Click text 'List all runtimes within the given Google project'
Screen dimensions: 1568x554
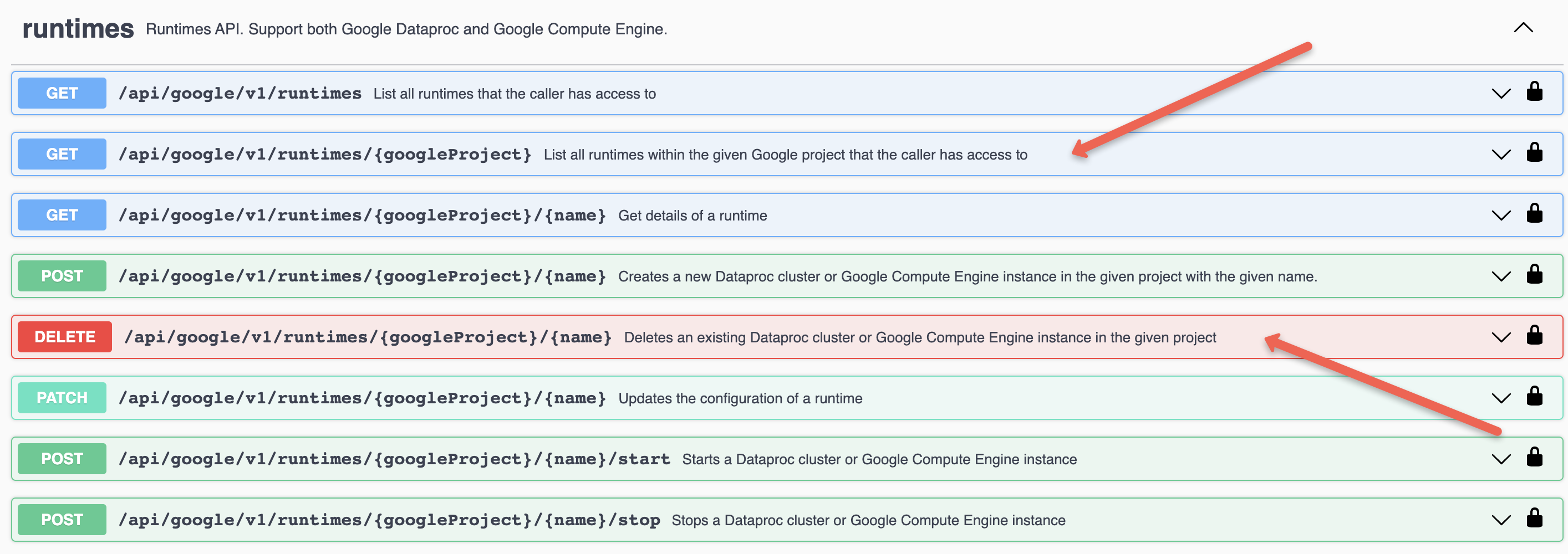pos(786,155)
